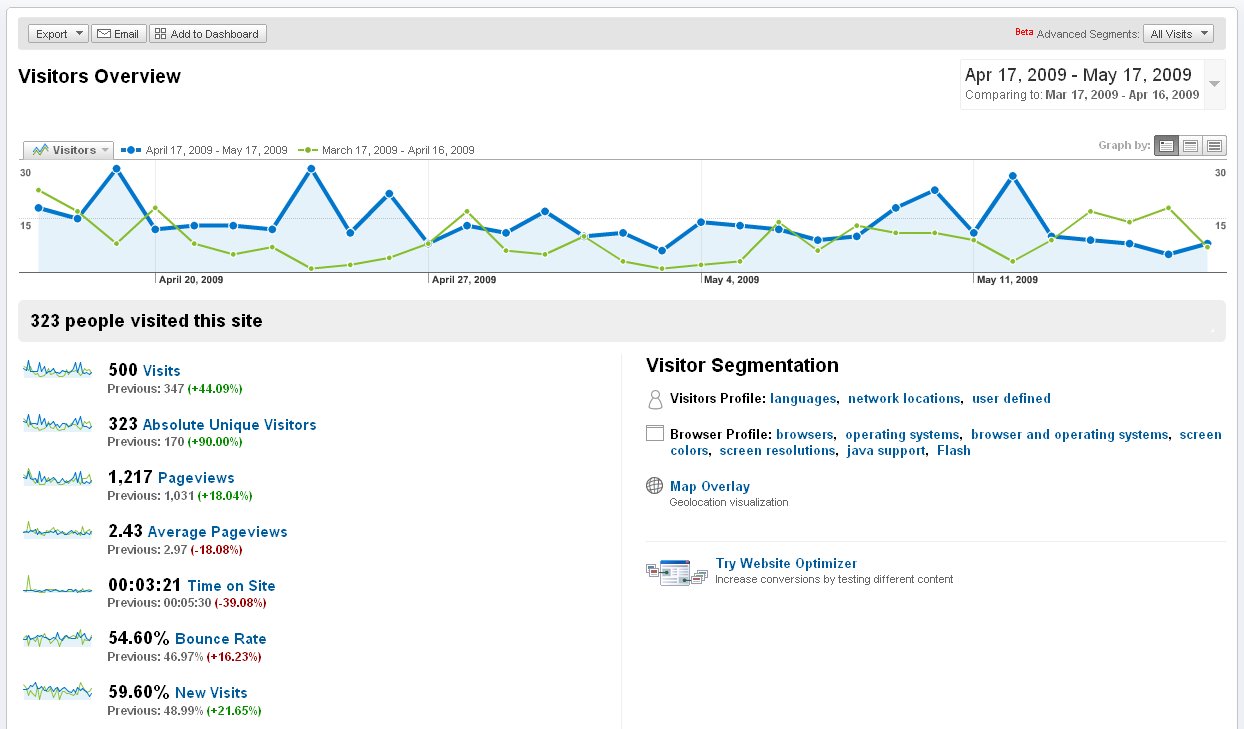Click the '323 people visited this site' heading
Screen dimensions: 1244x729
147,321
